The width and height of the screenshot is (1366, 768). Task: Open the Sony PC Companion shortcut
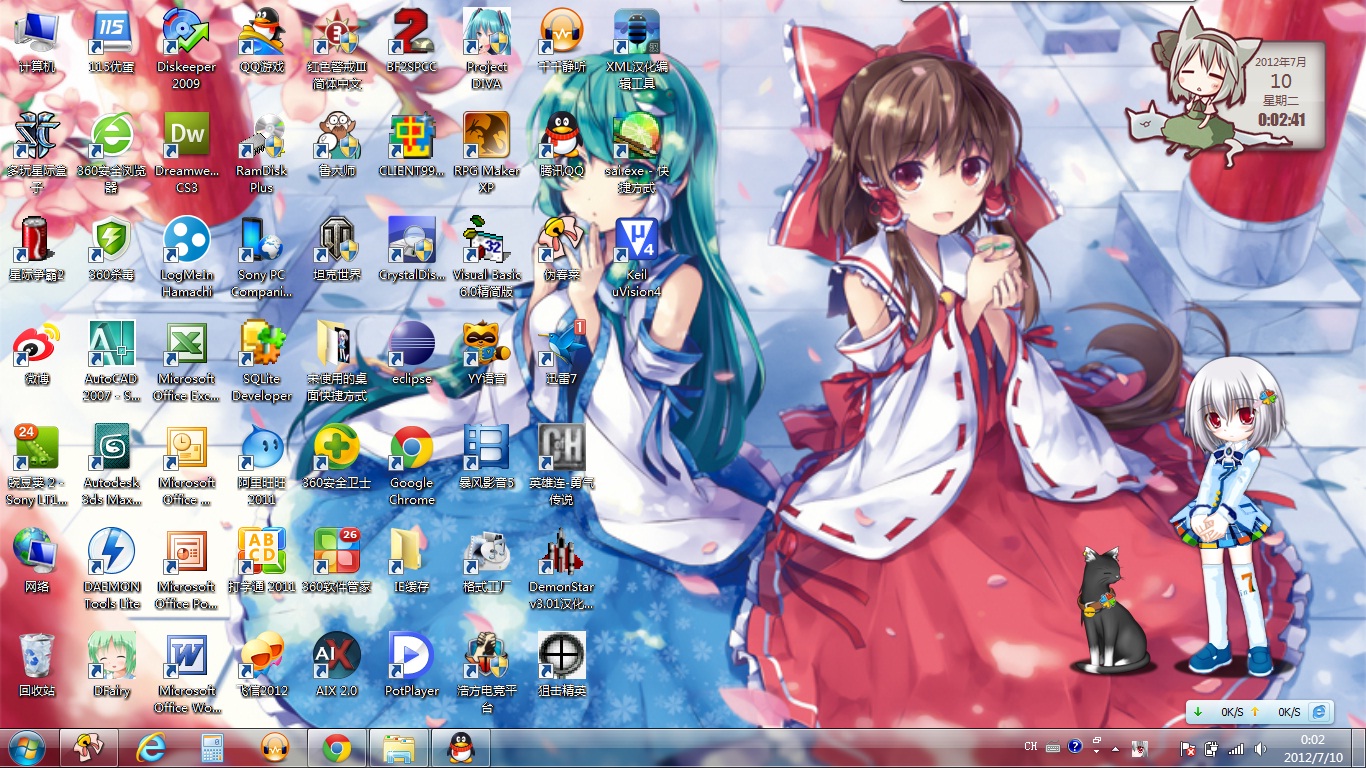(x=262, y=256)
